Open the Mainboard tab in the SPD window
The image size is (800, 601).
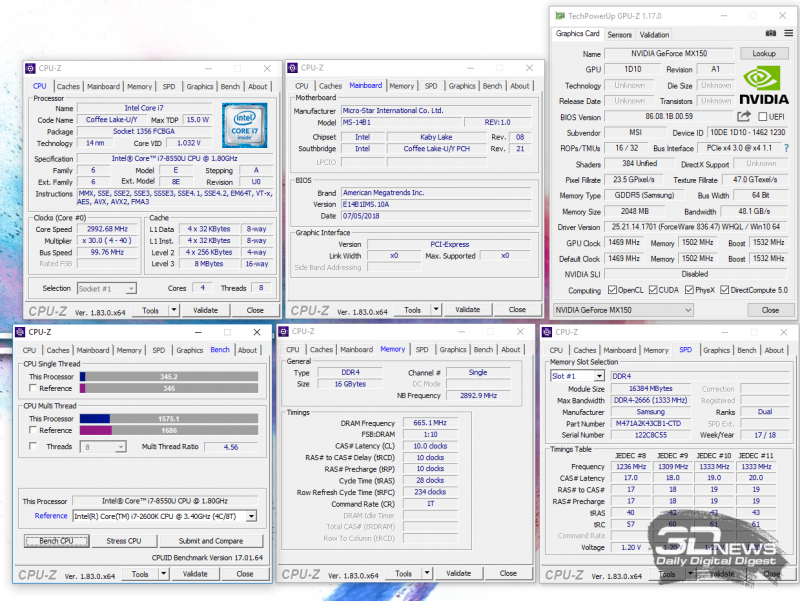tap(620, 350)
